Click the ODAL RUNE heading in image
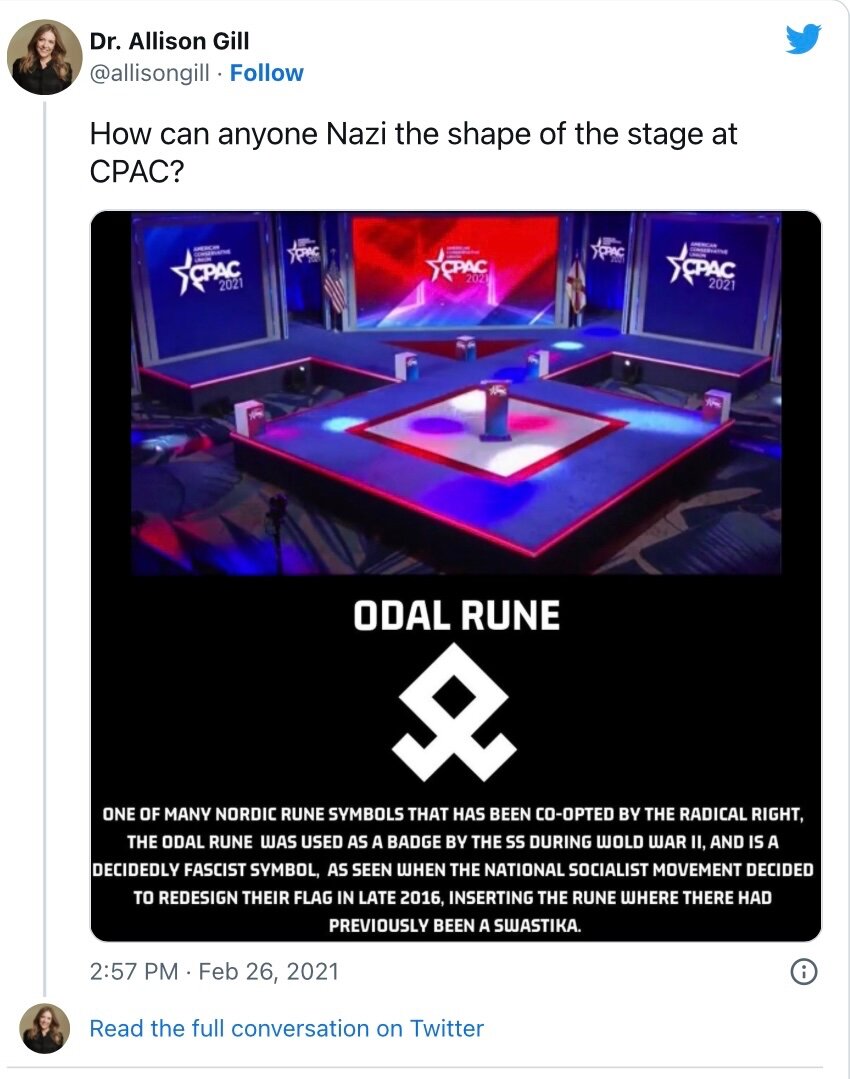The width and height of the screenshot is (850, 1079). (x=456, y=616)
